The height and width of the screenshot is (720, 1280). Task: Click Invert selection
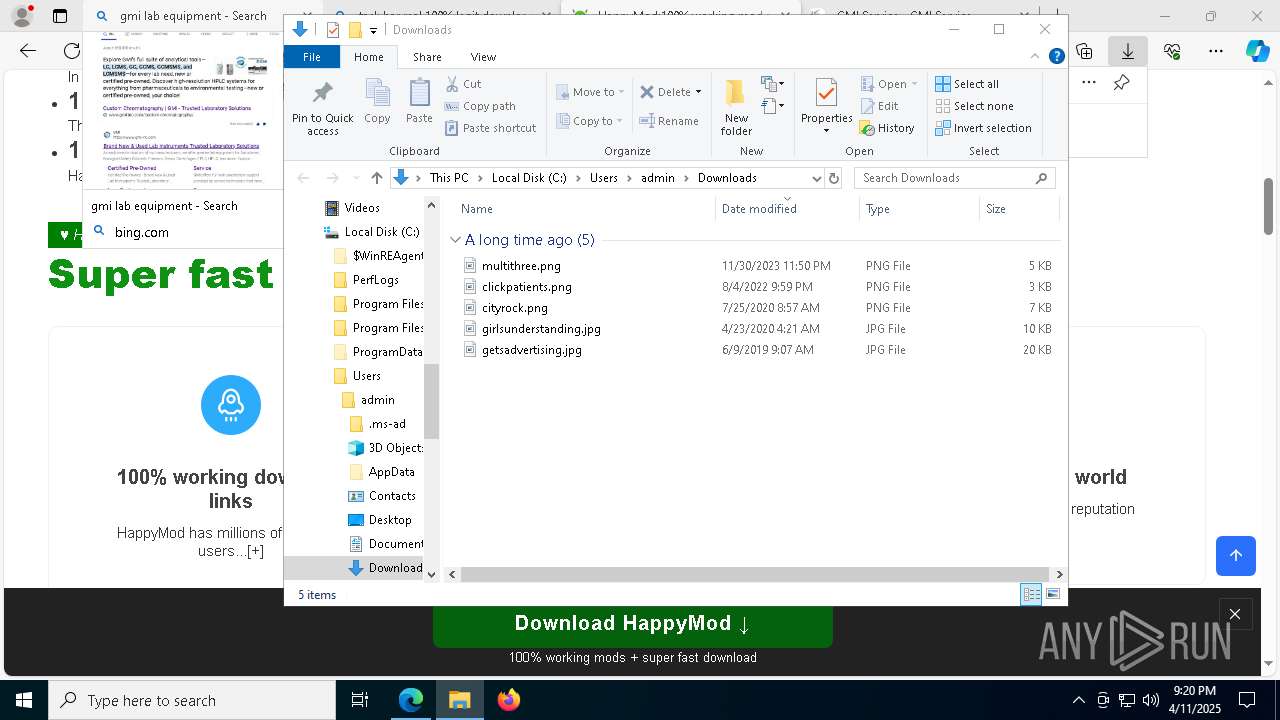coord(983,128)
